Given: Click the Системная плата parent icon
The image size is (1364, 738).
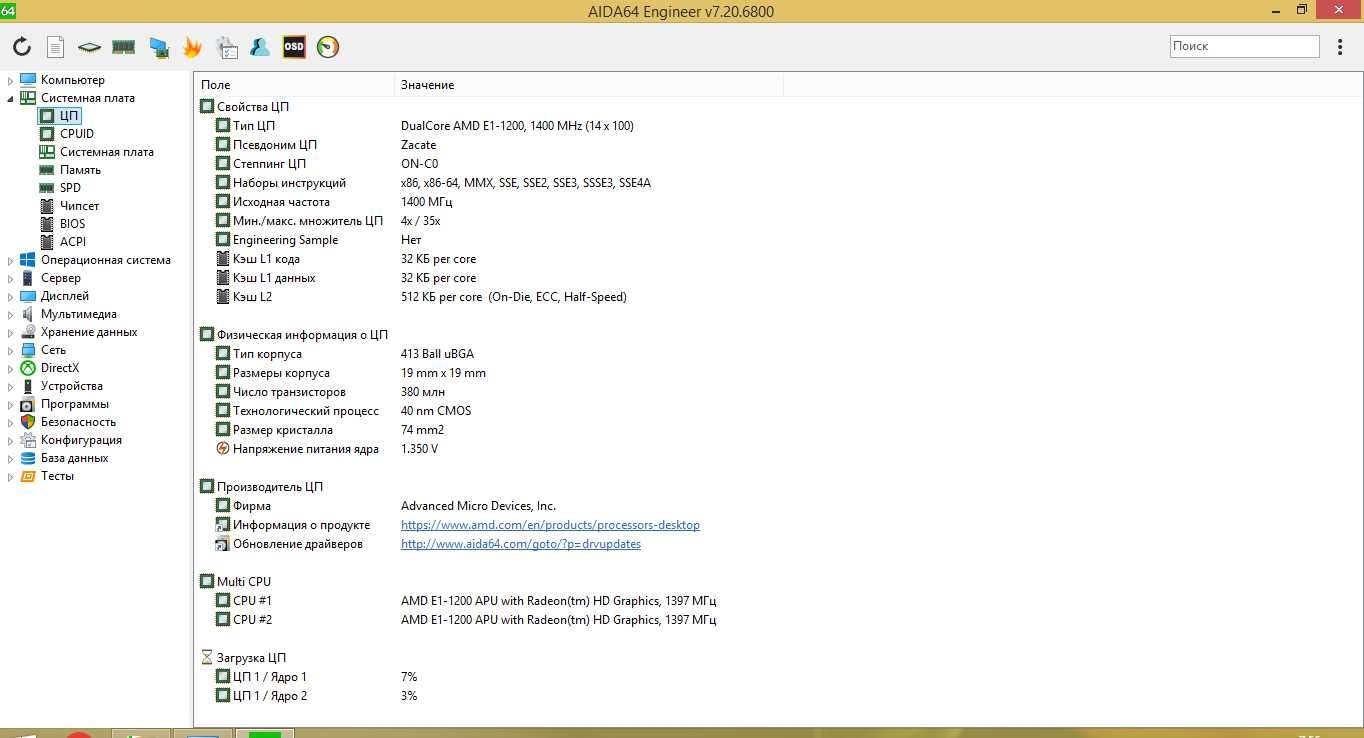Looking at the screenshot, I should pos(28,98).
